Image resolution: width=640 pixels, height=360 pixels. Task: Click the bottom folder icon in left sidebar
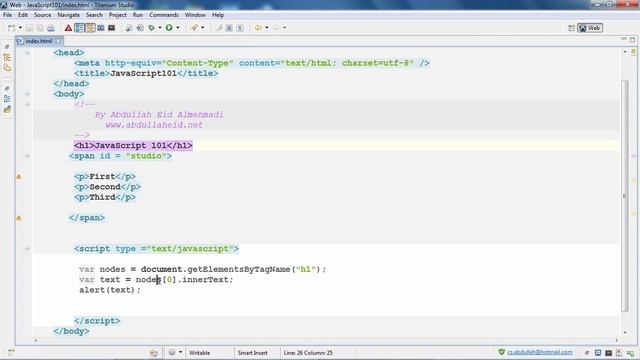click(x=7, y=109)
